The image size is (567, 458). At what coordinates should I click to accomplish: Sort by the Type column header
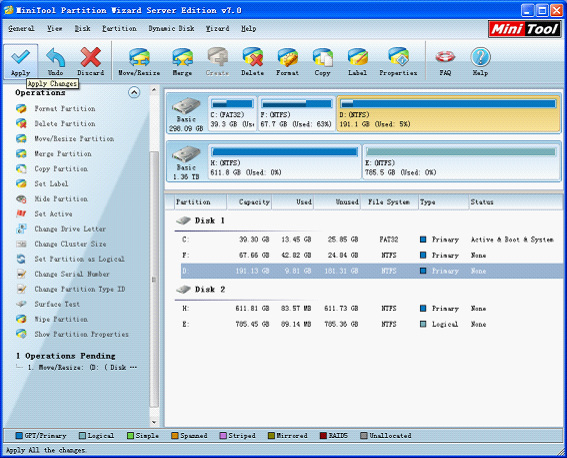click(443, 202)
